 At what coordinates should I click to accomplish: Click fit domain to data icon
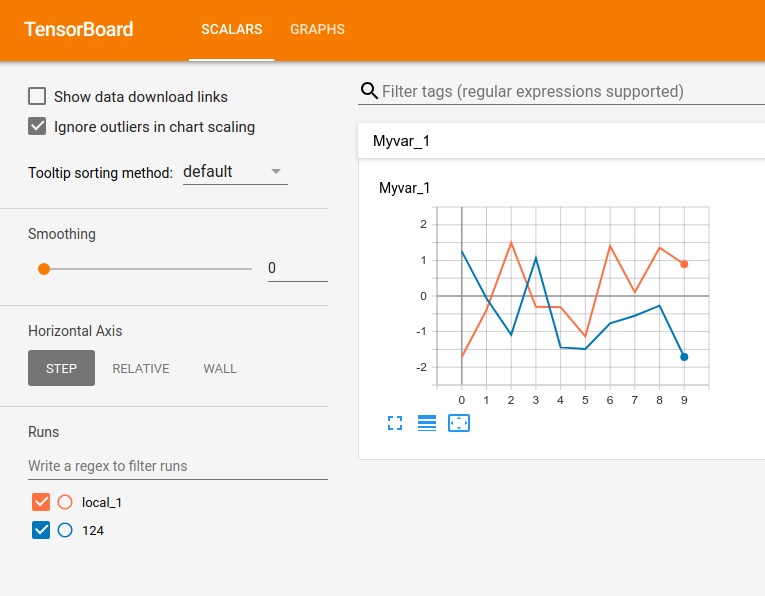click(459, 423)
